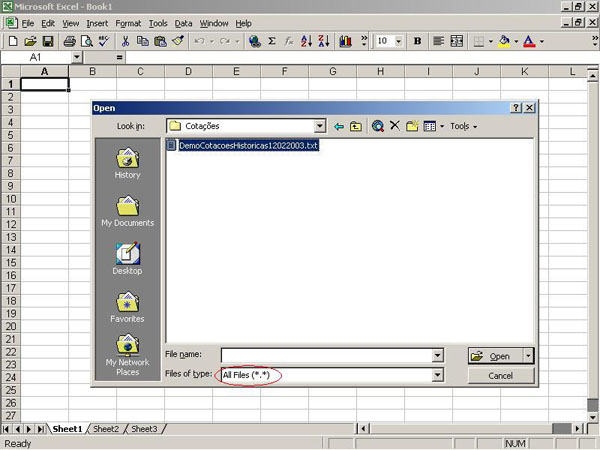Click the Cancel button

[500, 375]
